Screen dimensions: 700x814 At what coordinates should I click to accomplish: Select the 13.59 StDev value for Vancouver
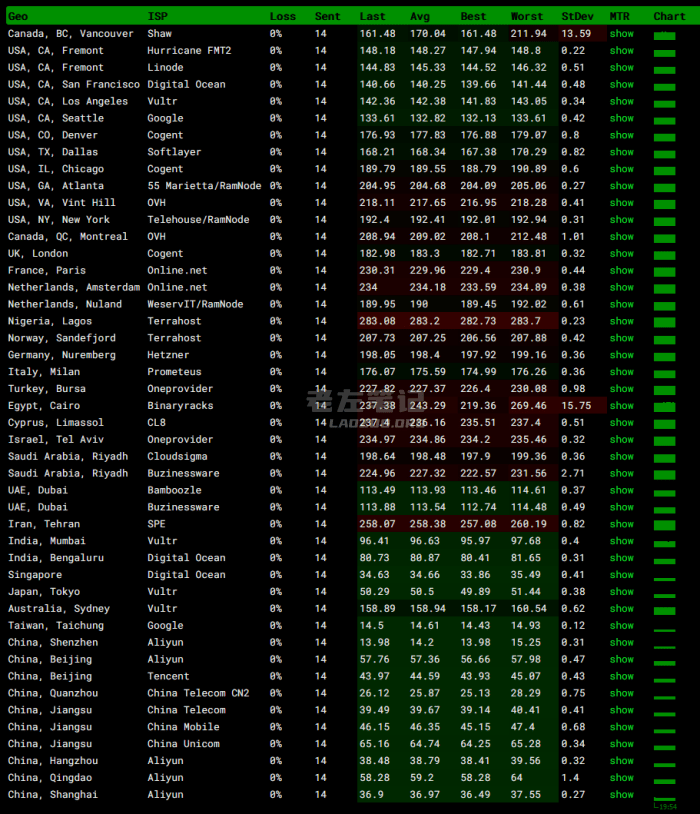[x=576, y=34]
